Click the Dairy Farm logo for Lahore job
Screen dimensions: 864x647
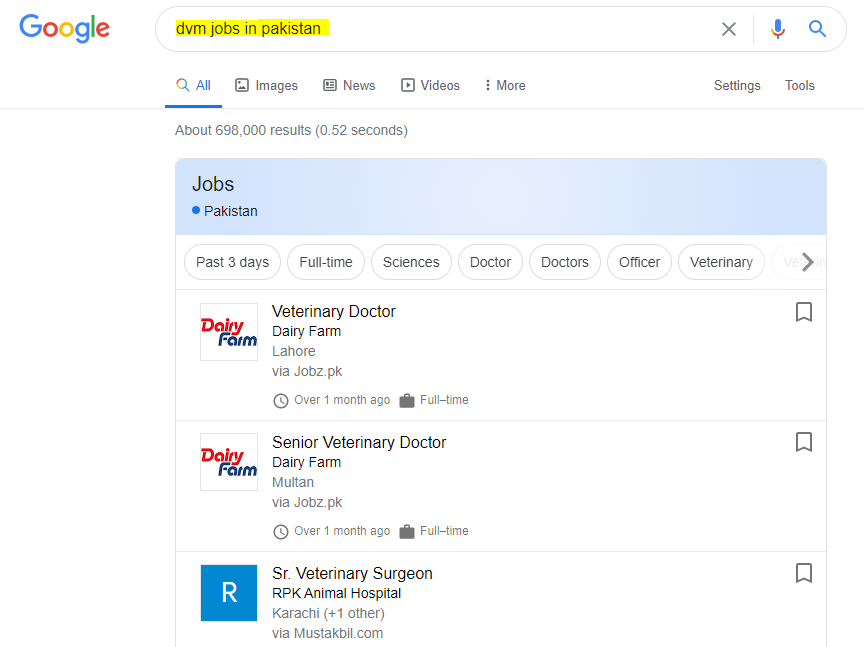(x=229, y=332)
